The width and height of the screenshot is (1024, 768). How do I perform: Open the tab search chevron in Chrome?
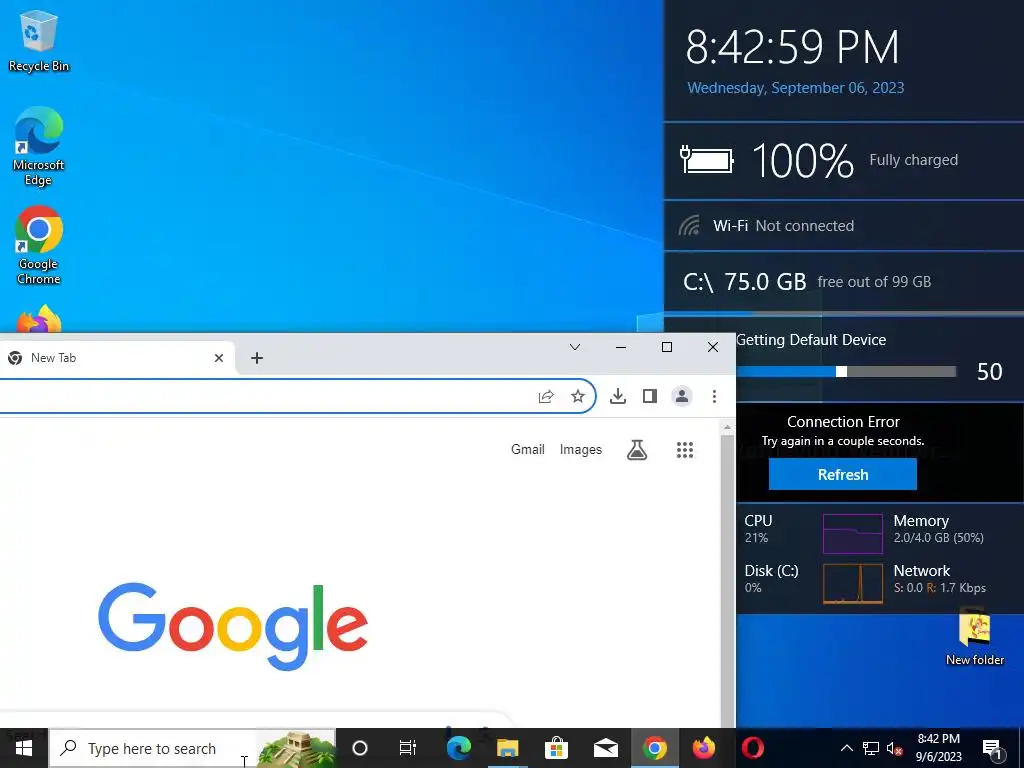(x=575, y=347)
